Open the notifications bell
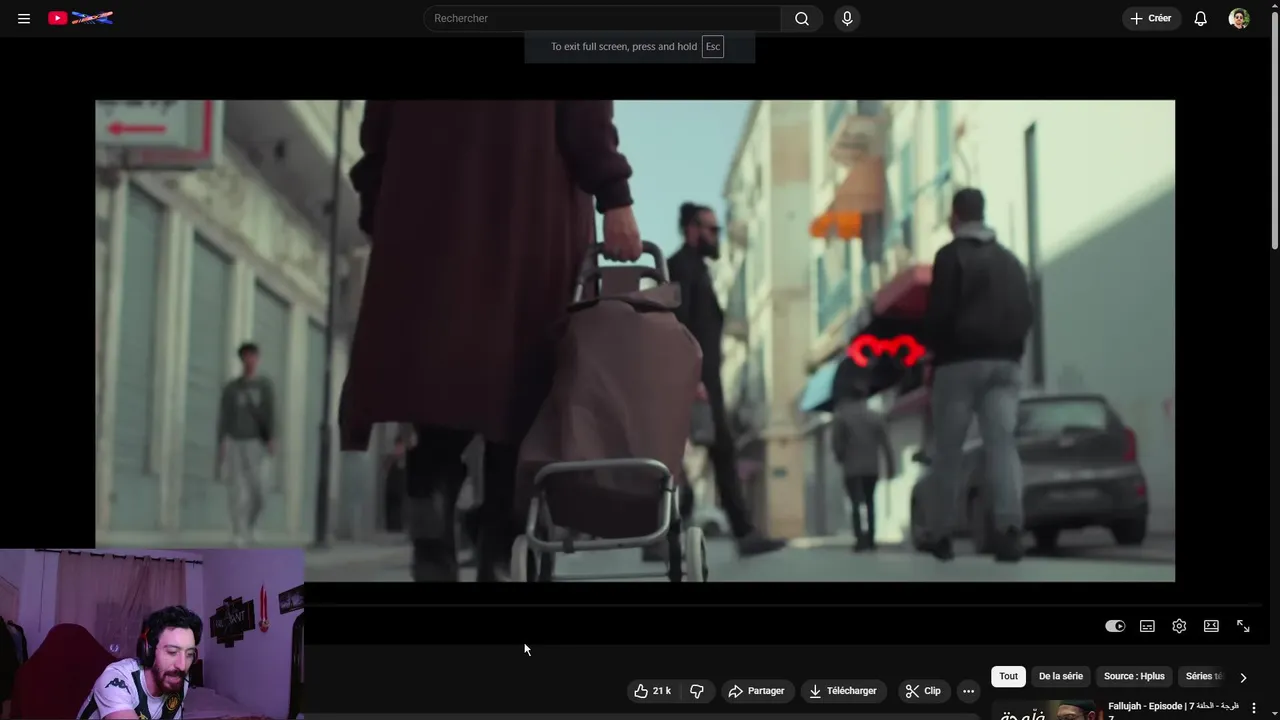This screenshot has width=1280, height=720. pyautogui.click(x=1201, y=18)
